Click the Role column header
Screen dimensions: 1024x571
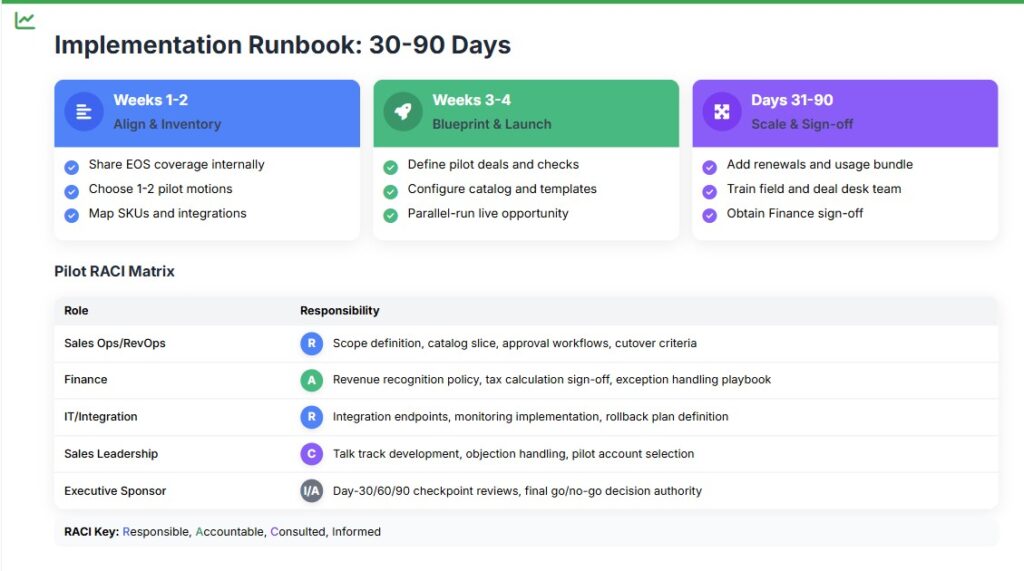click(x=77, y=311)
